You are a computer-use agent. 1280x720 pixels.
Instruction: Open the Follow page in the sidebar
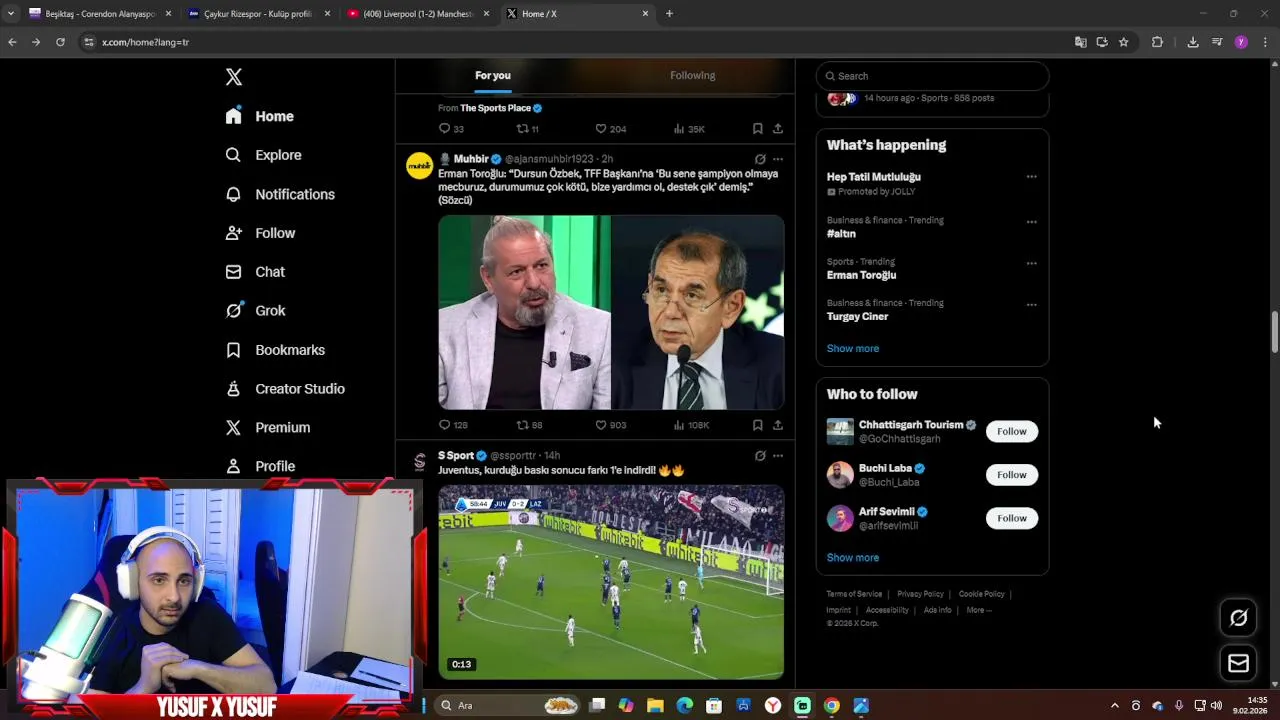261,233
